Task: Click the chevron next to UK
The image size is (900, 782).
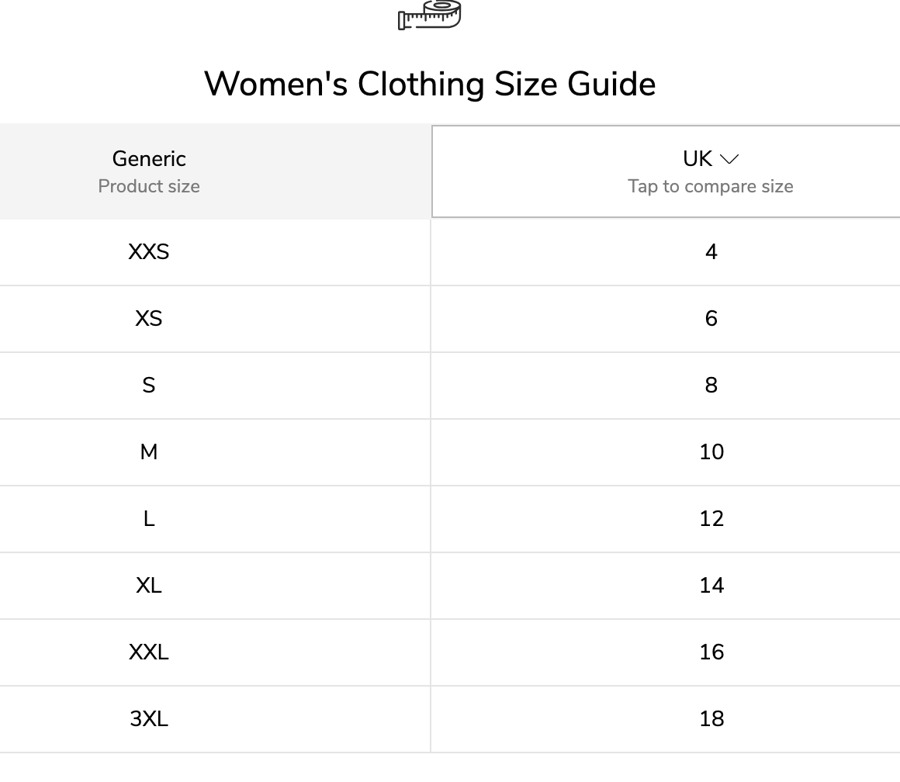Action: (x=729, y=159)
